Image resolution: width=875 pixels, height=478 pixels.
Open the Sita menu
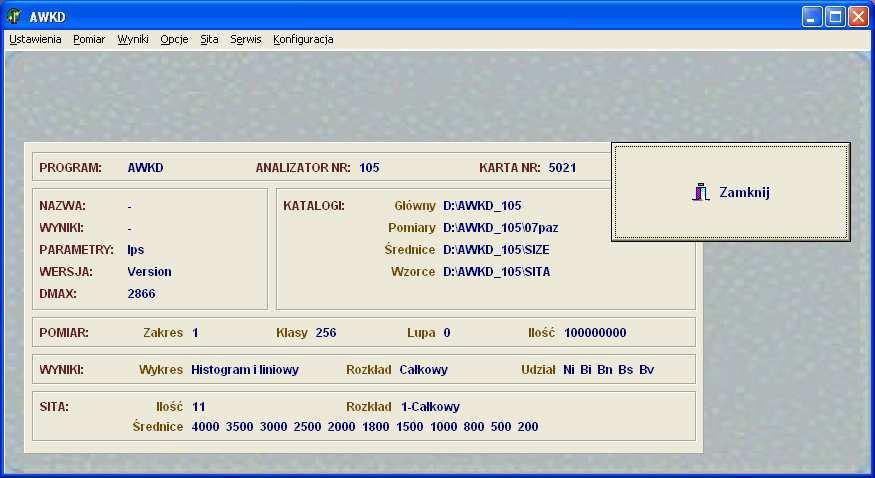coord(209,39)
